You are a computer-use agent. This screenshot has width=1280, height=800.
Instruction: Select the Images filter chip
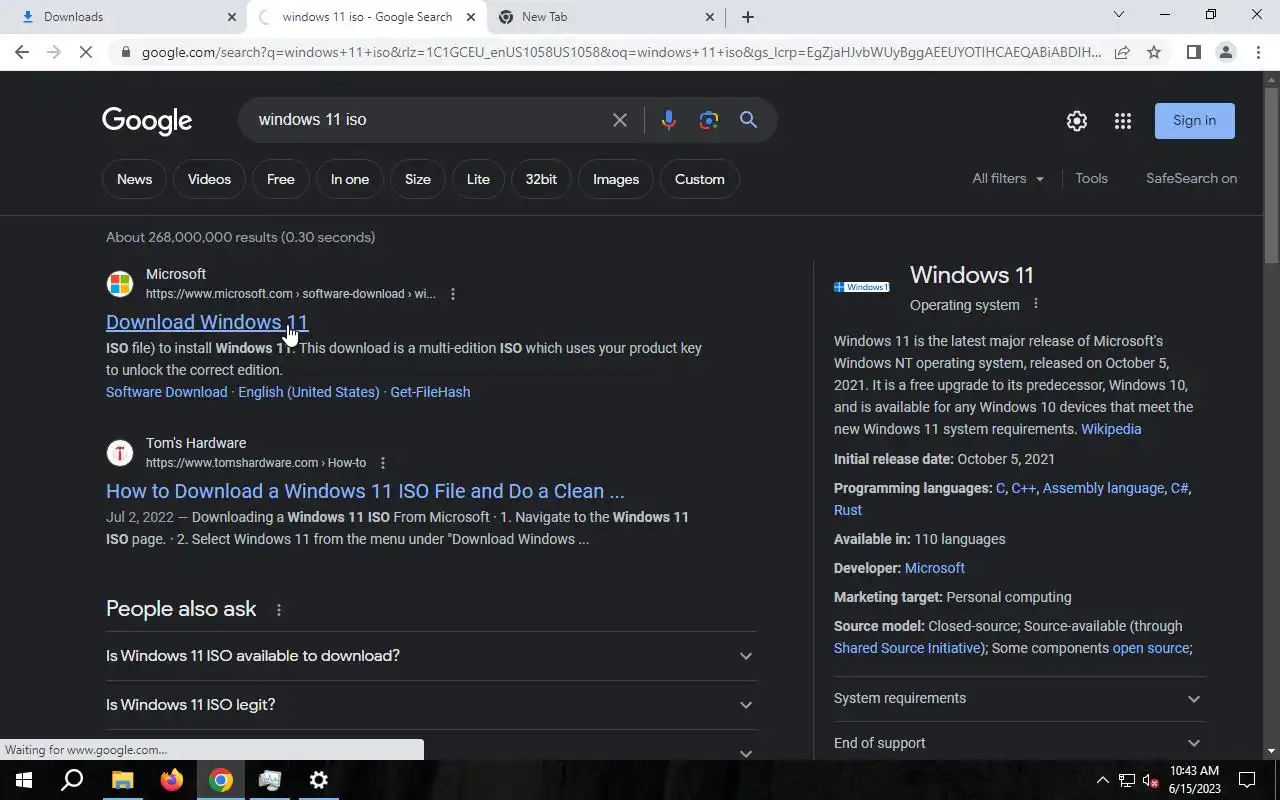(x=616, y=179)
